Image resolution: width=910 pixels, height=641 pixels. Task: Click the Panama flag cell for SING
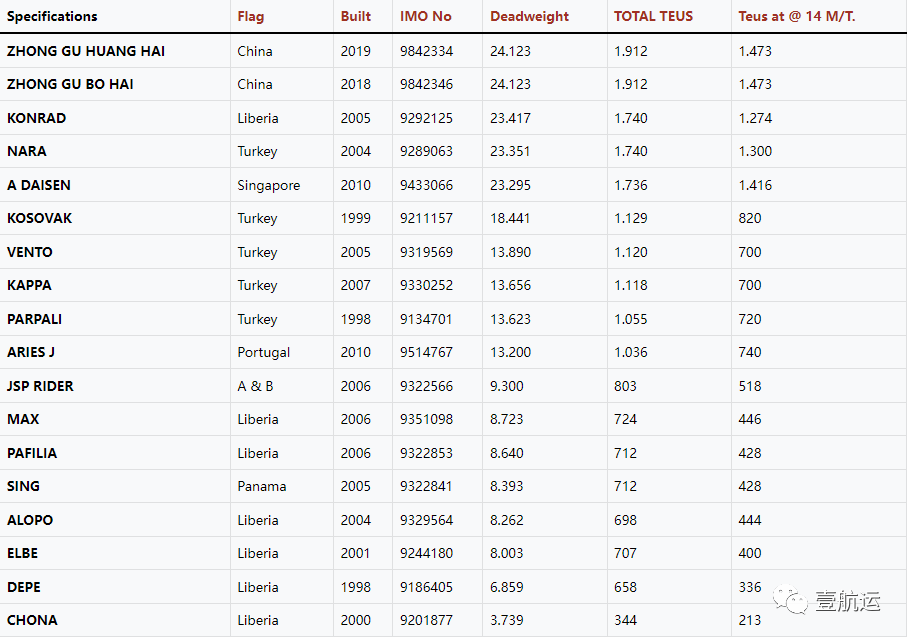(262, 487)
